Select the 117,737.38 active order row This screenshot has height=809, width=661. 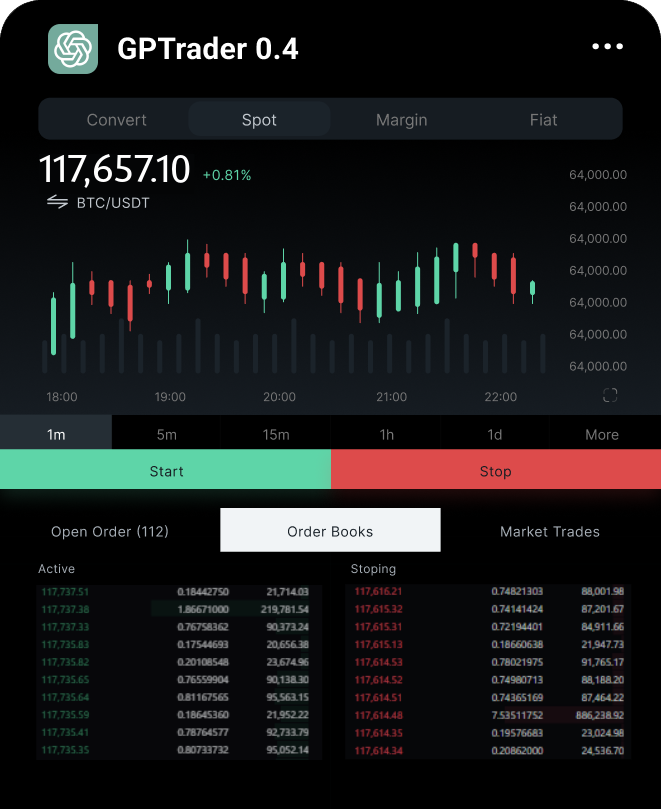click(178, 609)
